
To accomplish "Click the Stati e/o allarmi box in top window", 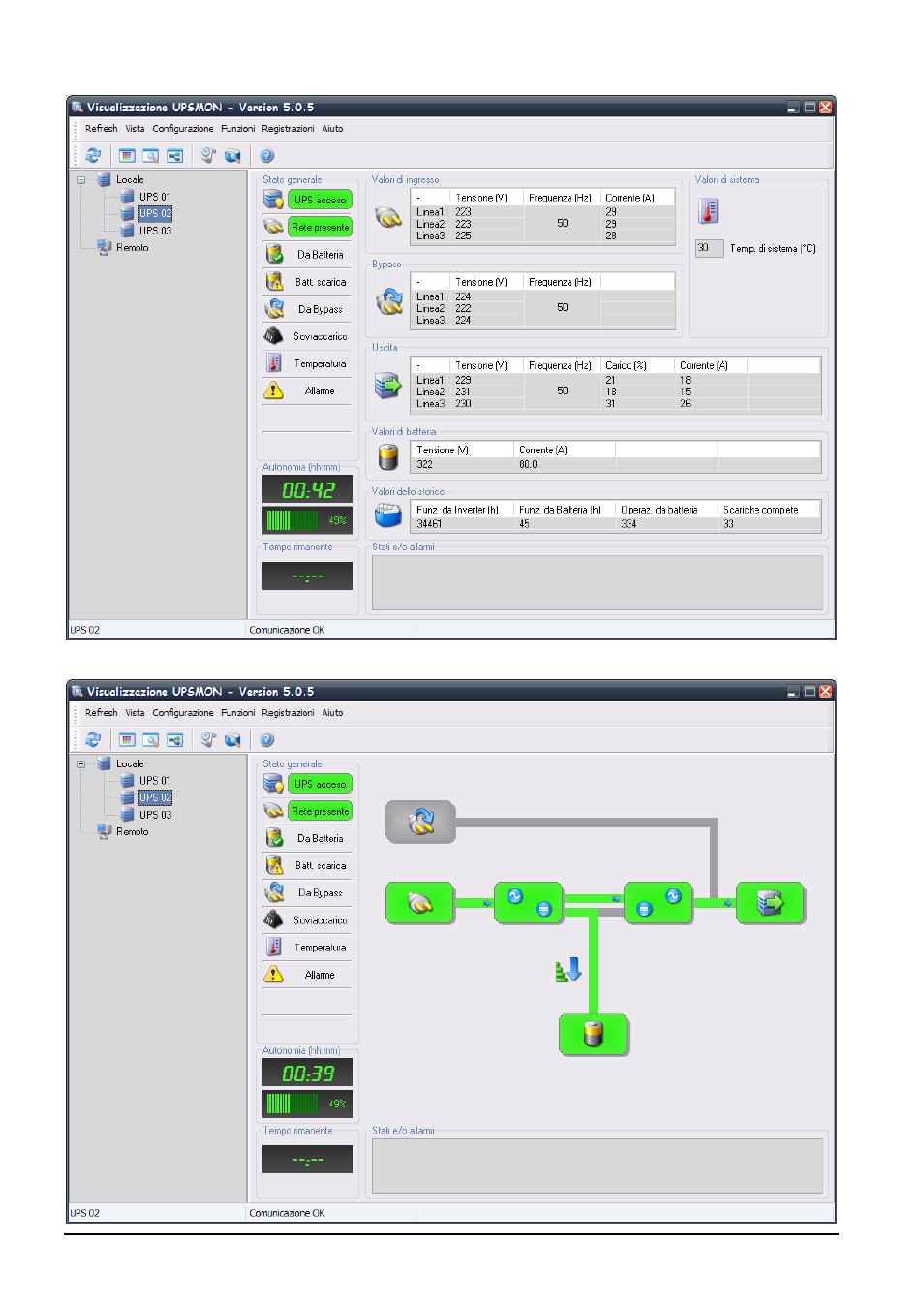I will 598,582.
